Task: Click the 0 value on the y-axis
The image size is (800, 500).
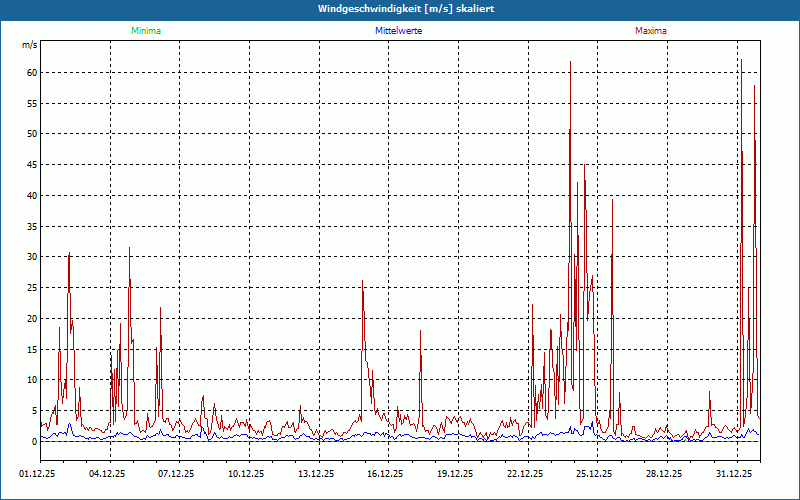Action: [35, 442]
